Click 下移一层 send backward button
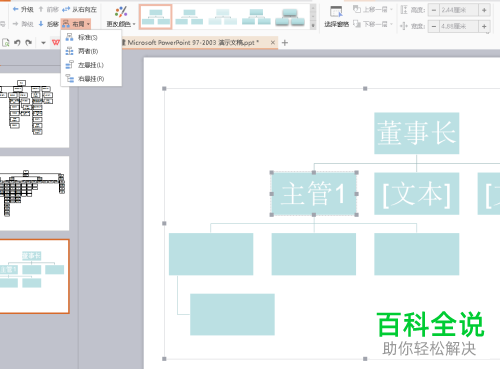The height and width of the screenshot is (369, 500). click(370, 24)
